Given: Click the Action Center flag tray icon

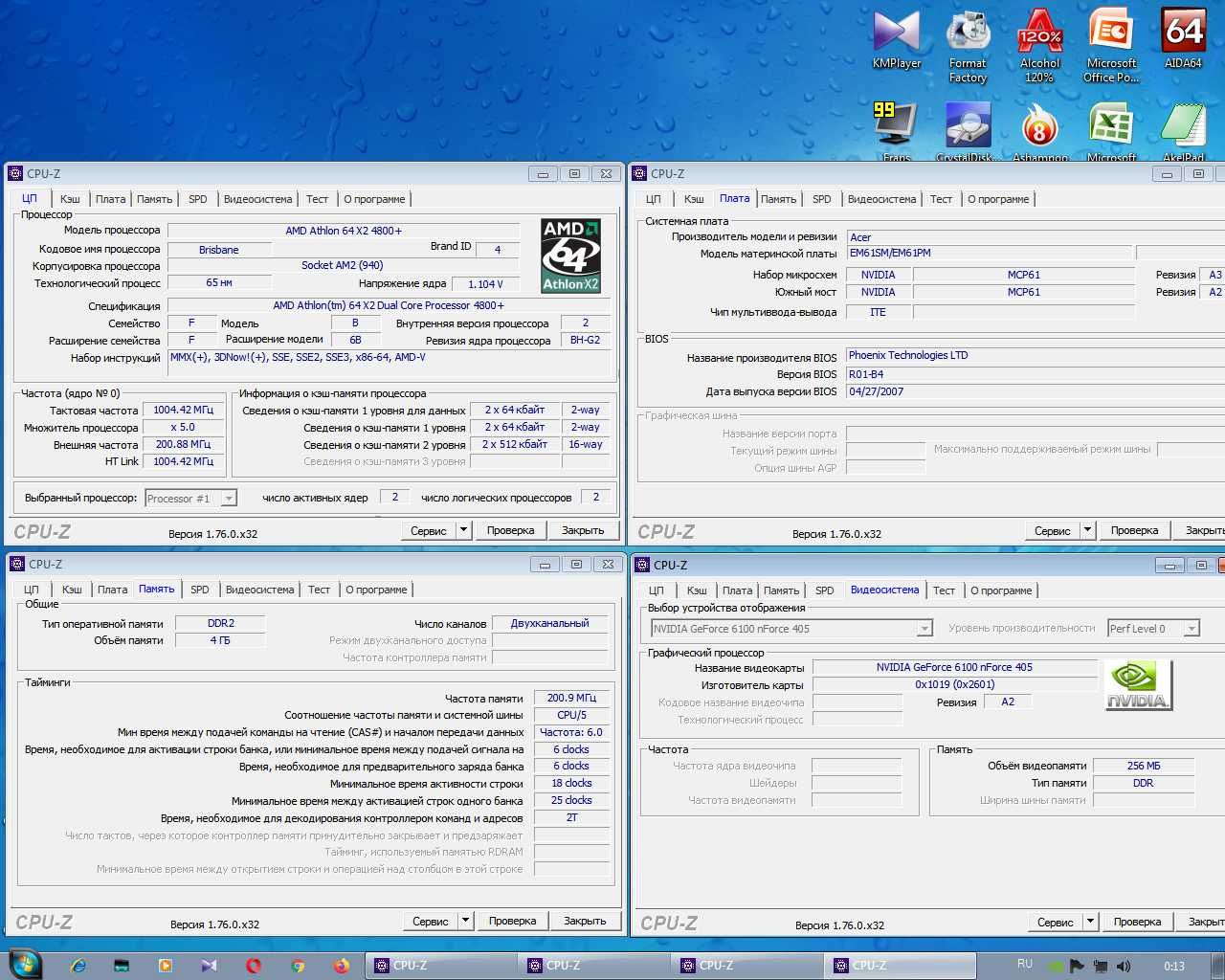Looking at the screenshot, I should click(1077, 966).
